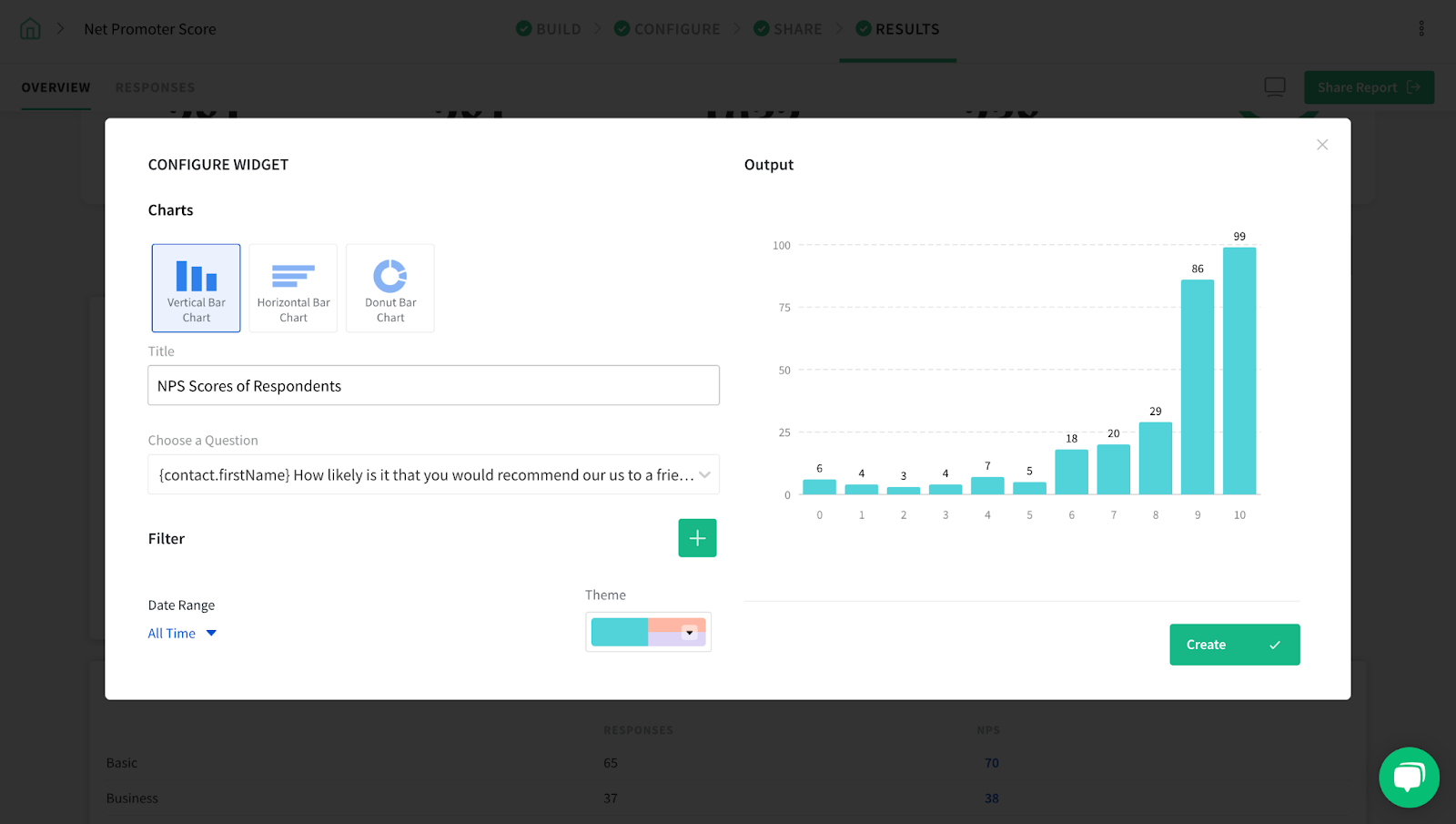The image size is (1456, 824).
Task: Open the chat support bubble
Action: click(1409, 778)
